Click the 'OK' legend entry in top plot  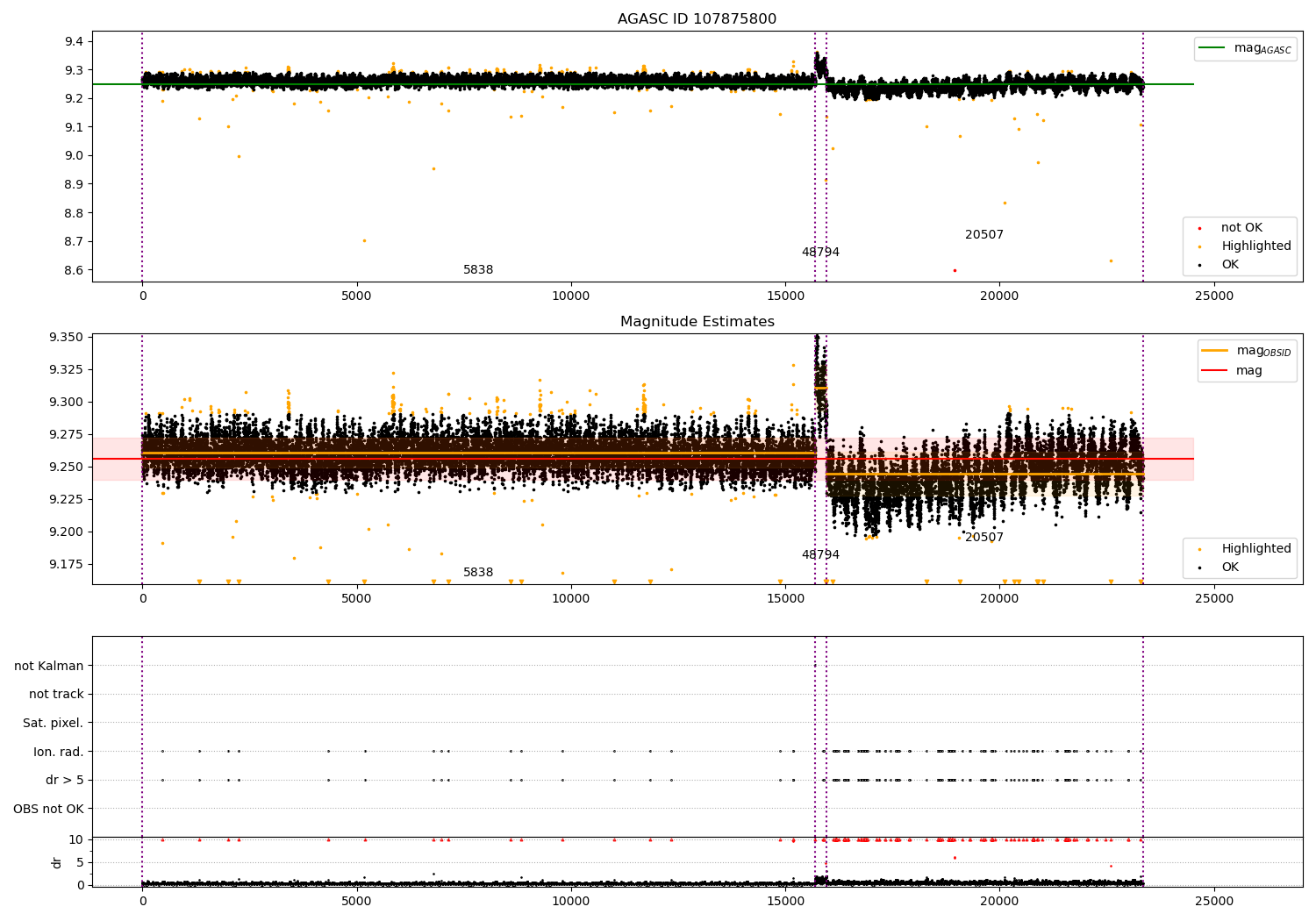tap(1230, 265)
